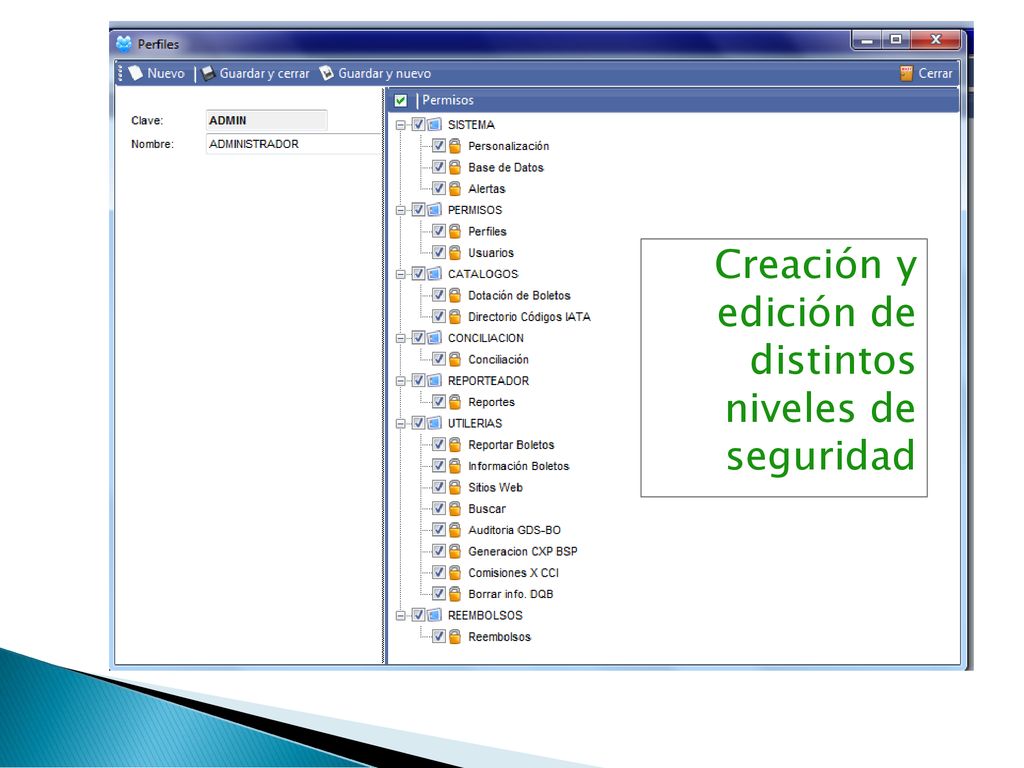
Task: Select the Perfiles tree item label
Action: 487,231
